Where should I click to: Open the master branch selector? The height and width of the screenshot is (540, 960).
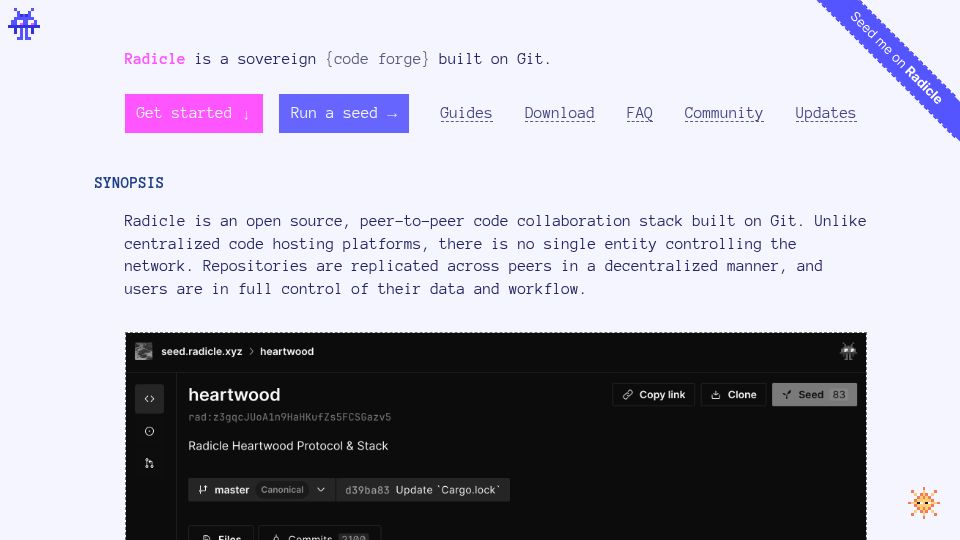point(262,490)
